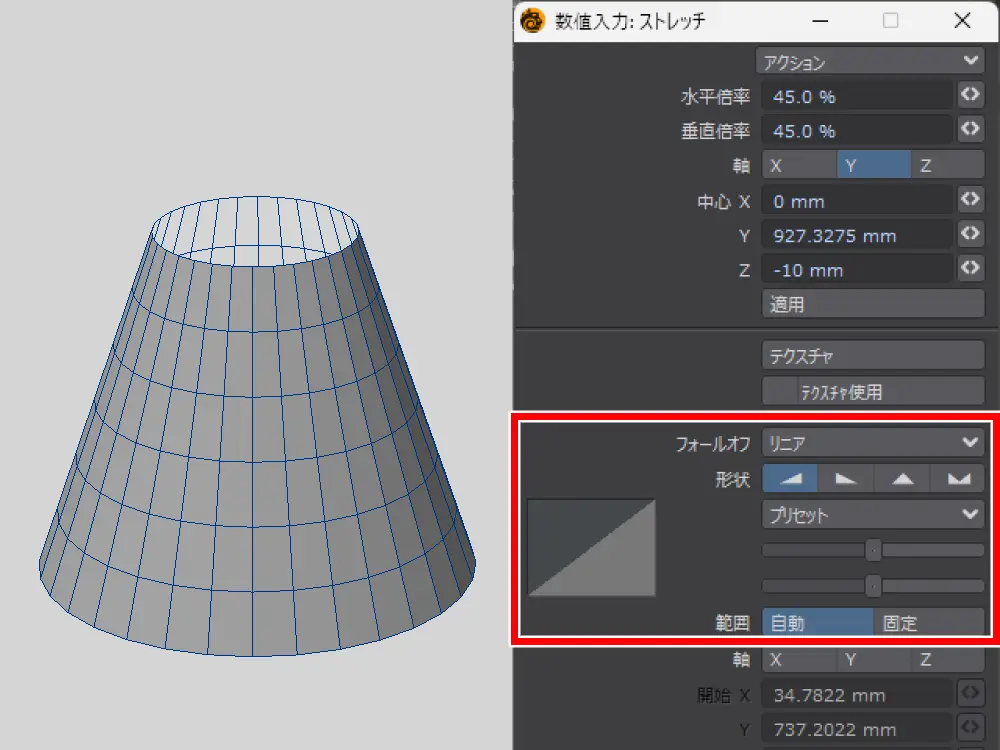Screen dimensions: 1000x750
Task: Set the stretch axis to X
Action: [x=798, y=166]
